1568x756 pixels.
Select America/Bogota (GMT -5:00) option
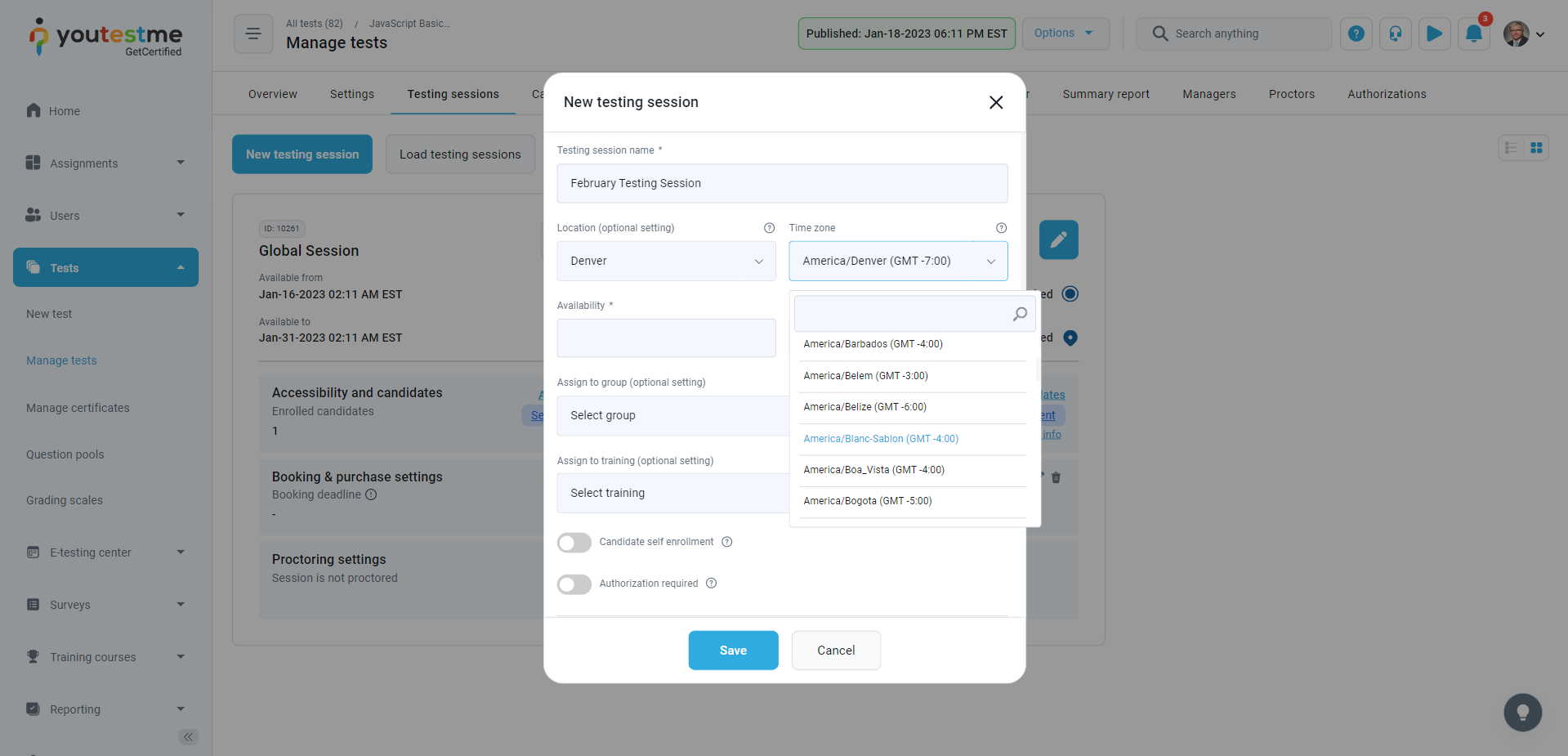tap(867, 501)
